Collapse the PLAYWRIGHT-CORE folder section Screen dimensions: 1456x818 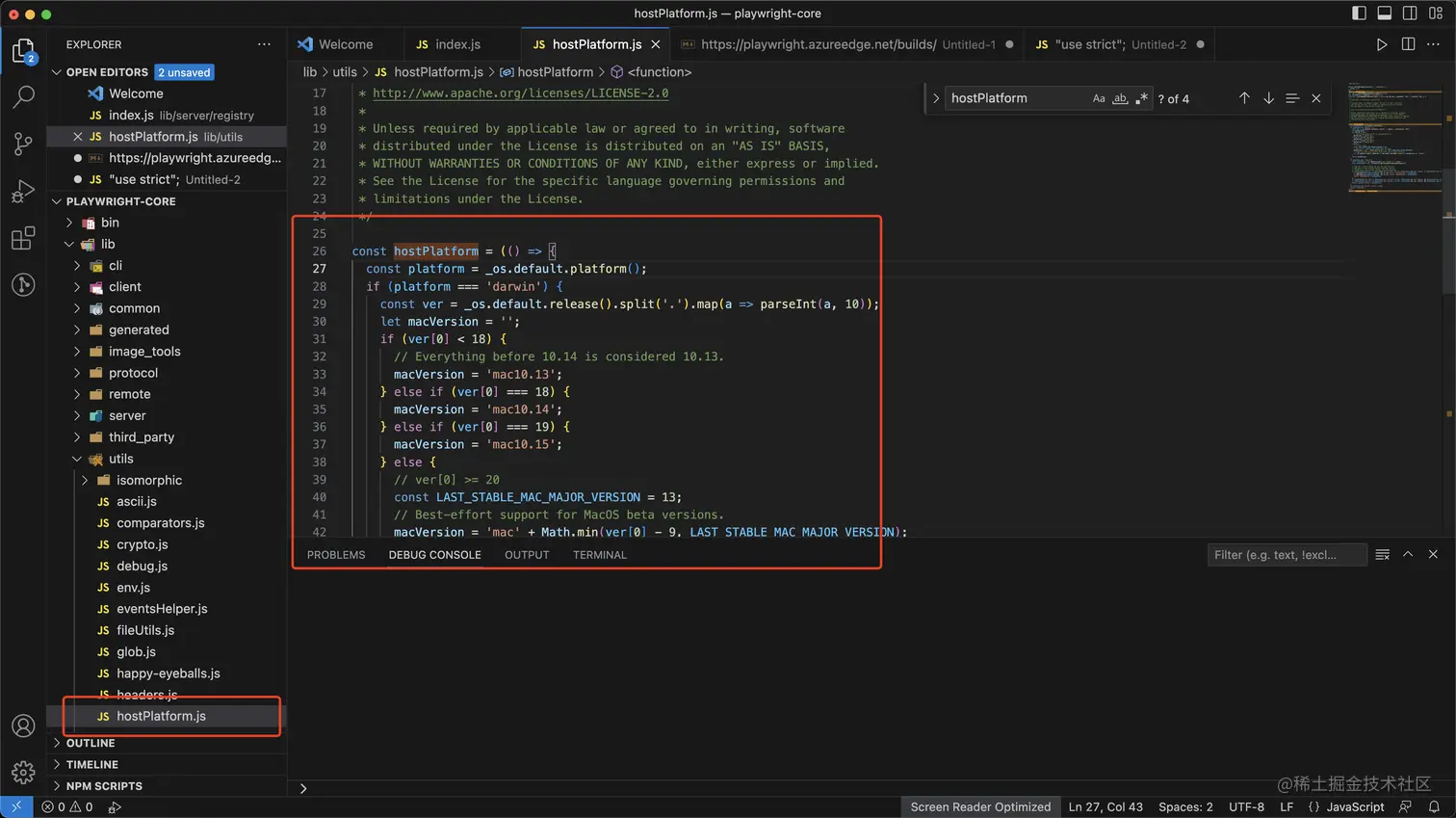56,201
